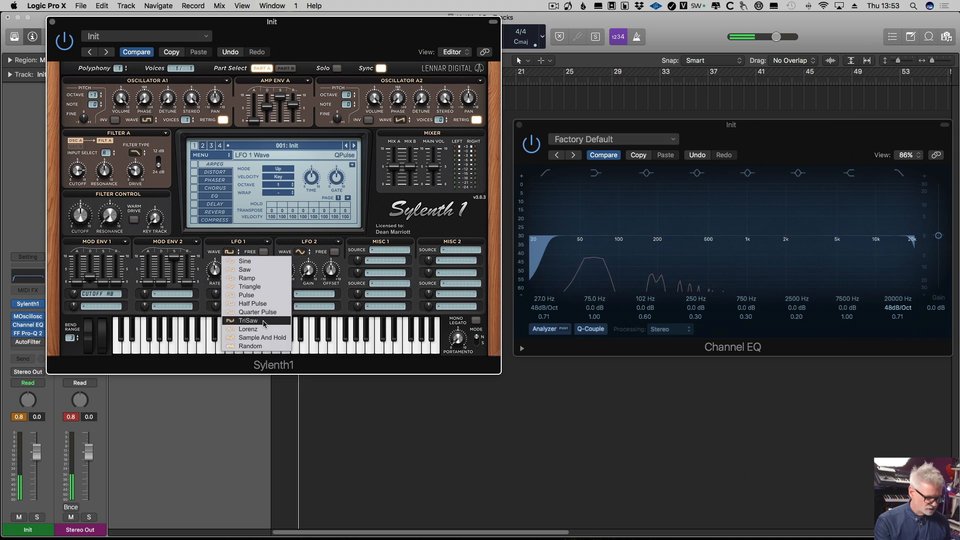Open the Navigate menu
Screen dimensions: 960x540
coord(158,6)
